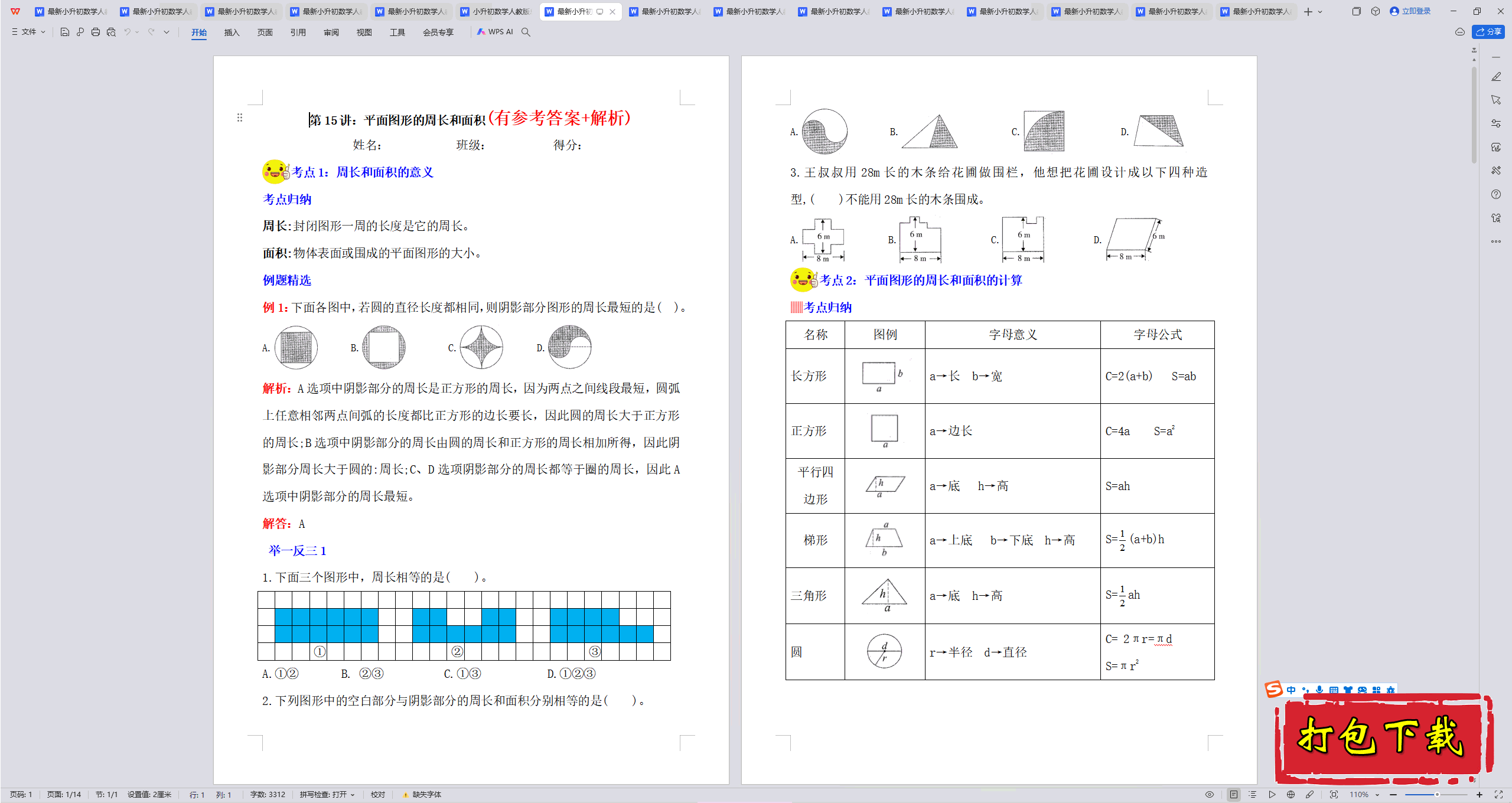Click the redo arrow icon
1512x803 pixels.
tap(151, 32)
